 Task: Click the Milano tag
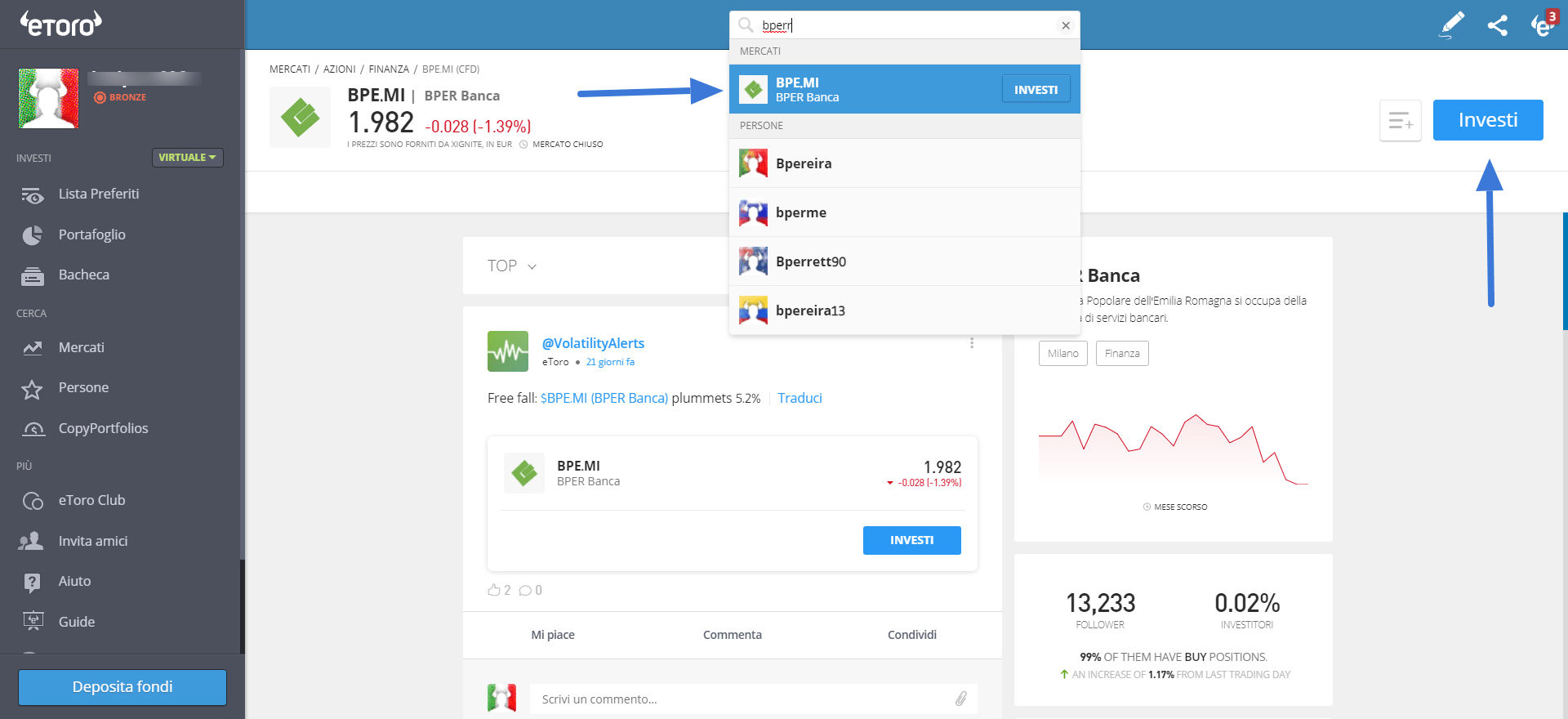click(x=1063, y=354)
